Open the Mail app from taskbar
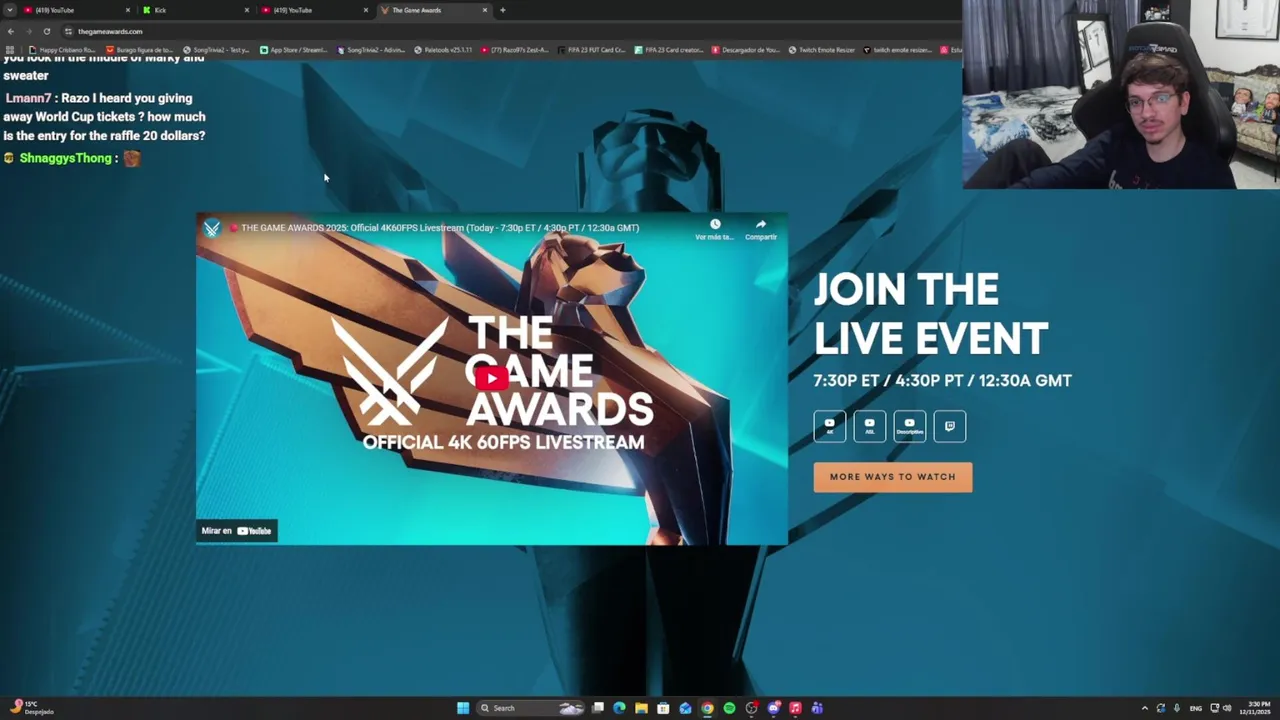This screenshot has height=720, width=1280. [685, 708]
